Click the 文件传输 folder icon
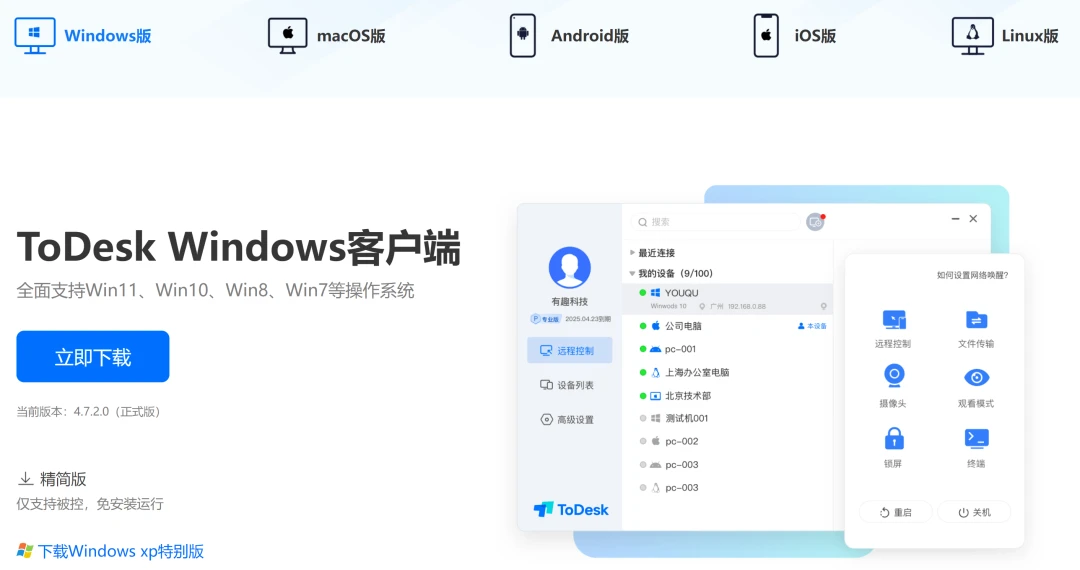The height and width of the screenshot is (570, 1080). 976,320
